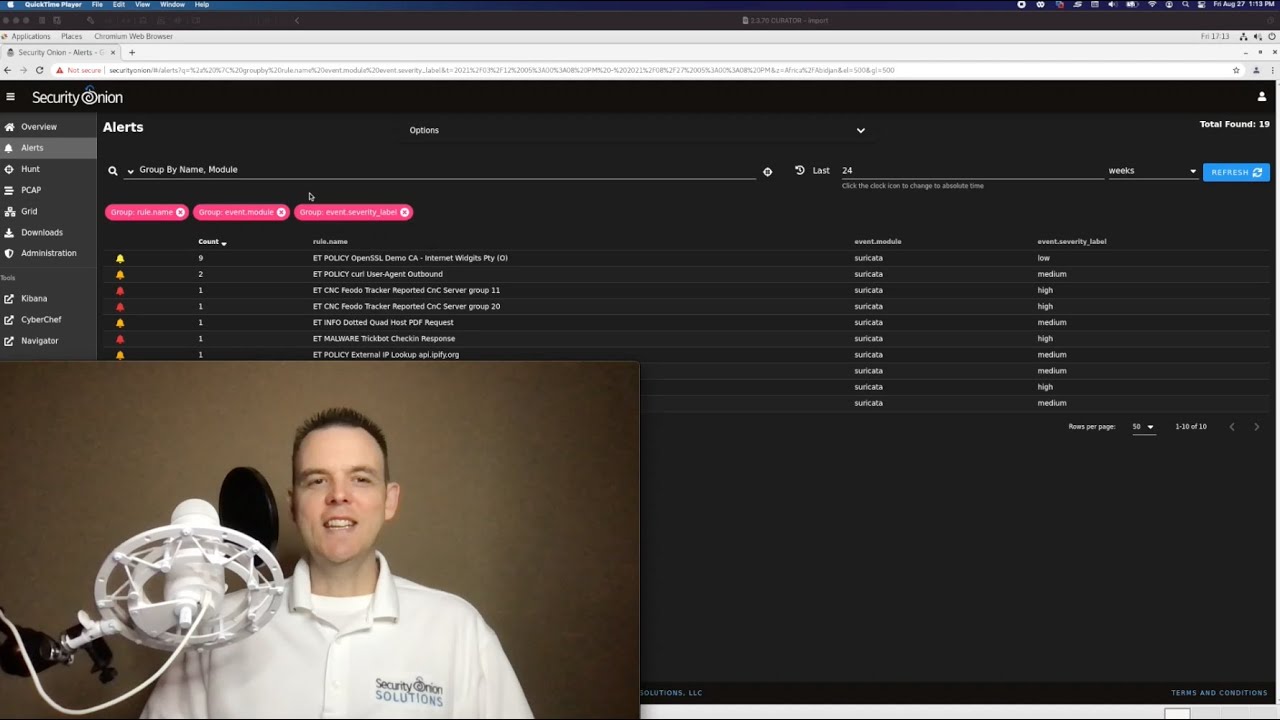Click the Hunt crosshair icon

[9, 169]
